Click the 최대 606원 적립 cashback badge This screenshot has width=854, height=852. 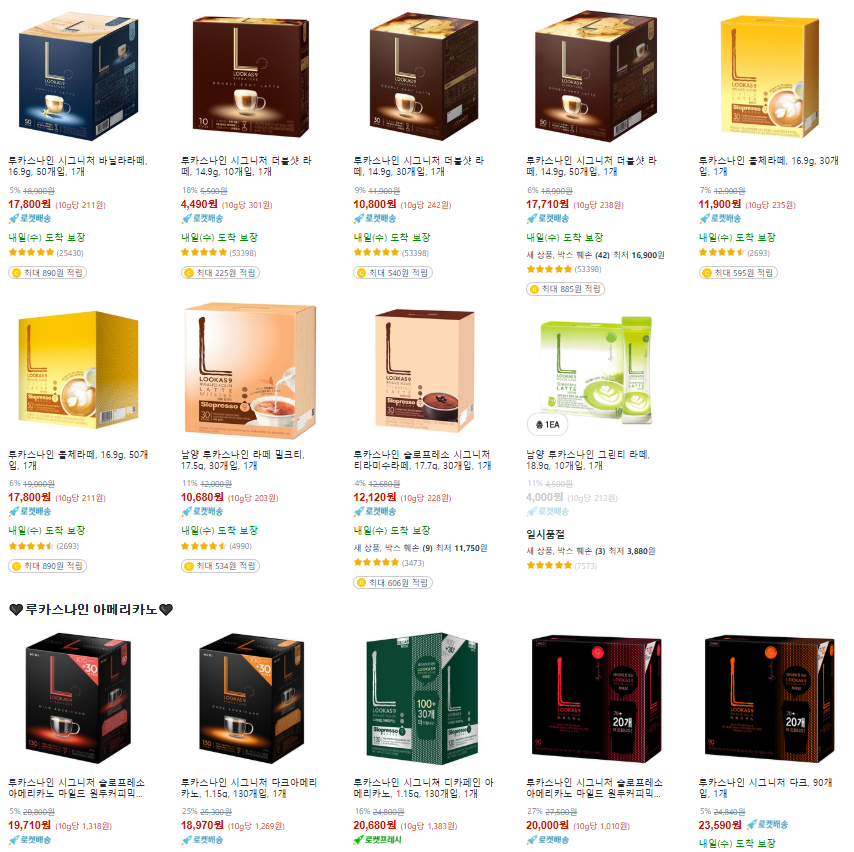point(393,583)
